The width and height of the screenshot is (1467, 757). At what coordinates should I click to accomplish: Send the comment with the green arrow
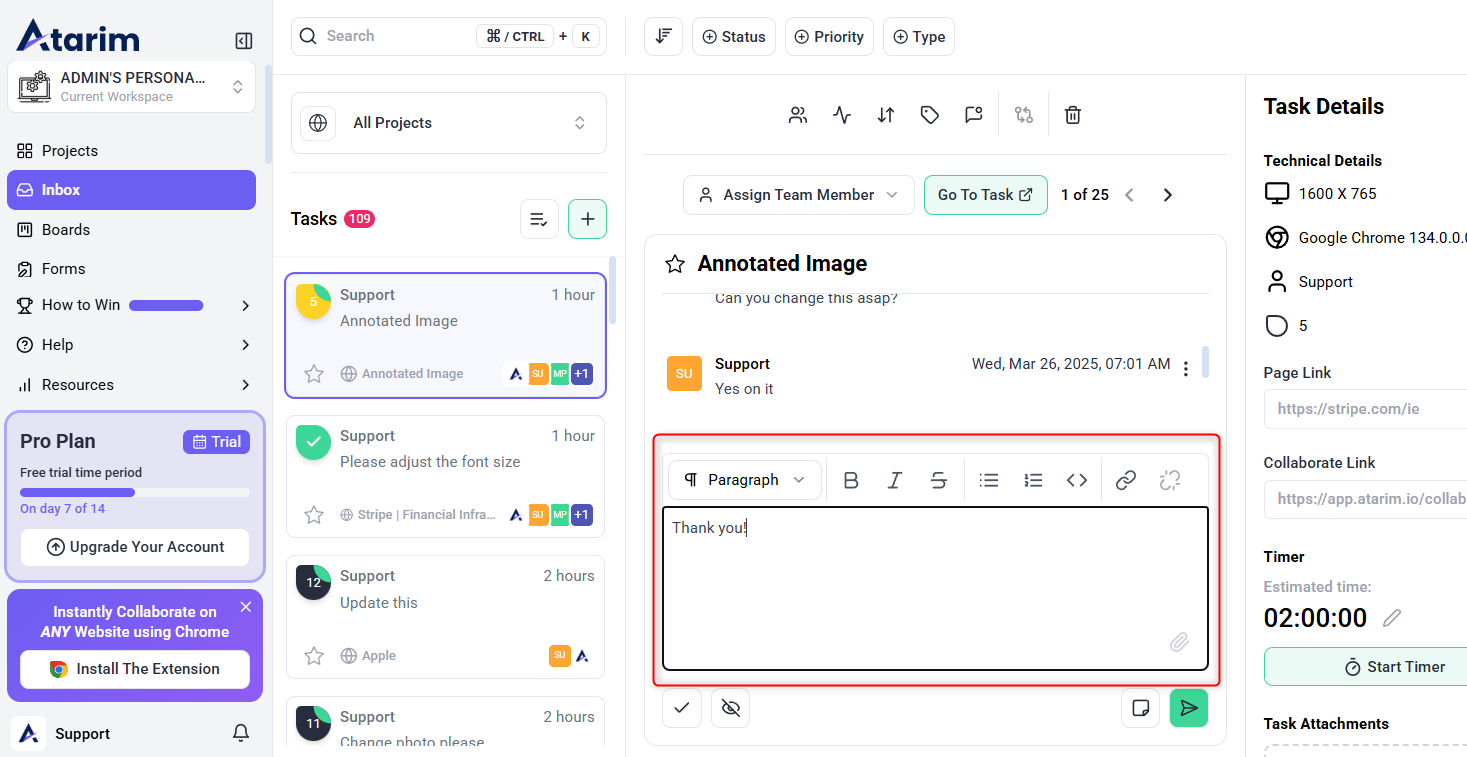[1188, 708]
